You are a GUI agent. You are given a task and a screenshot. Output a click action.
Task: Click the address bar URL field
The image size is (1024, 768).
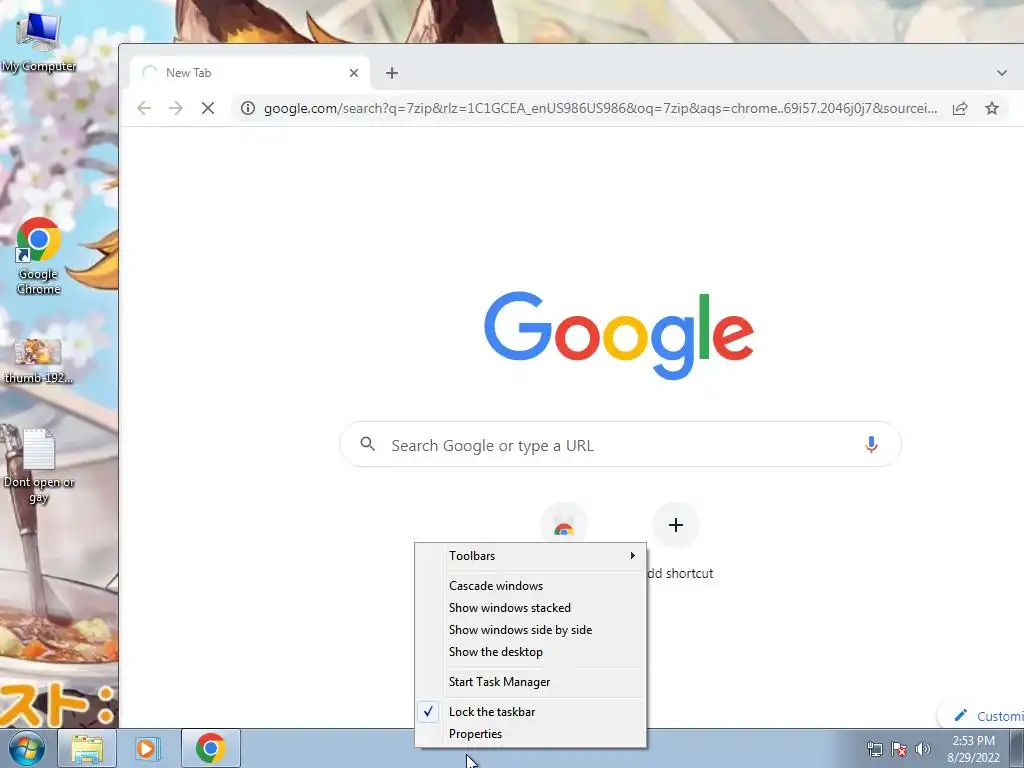(600, 108)
